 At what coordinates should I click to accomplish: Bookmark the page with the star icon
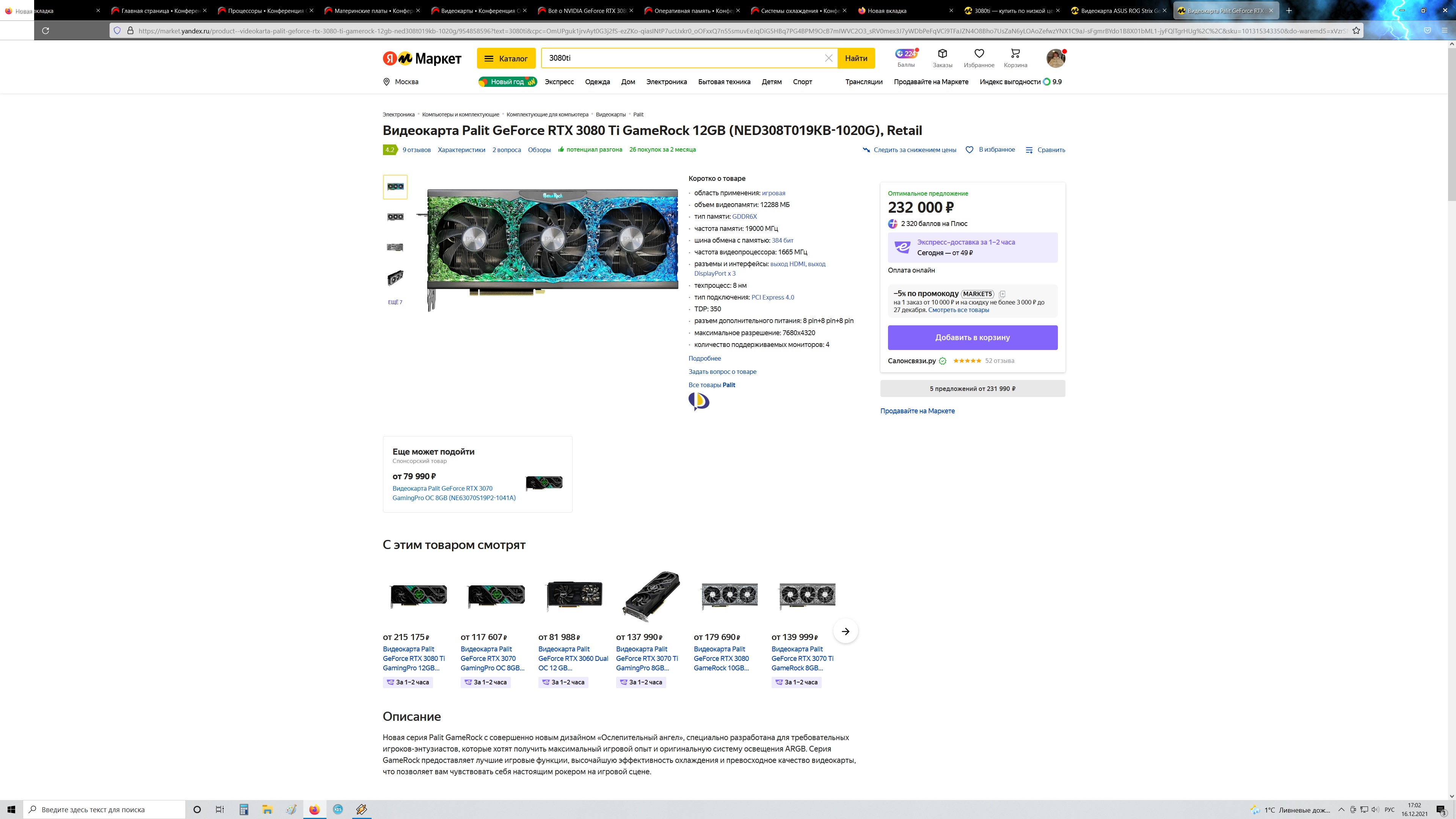pos(1356,30)
